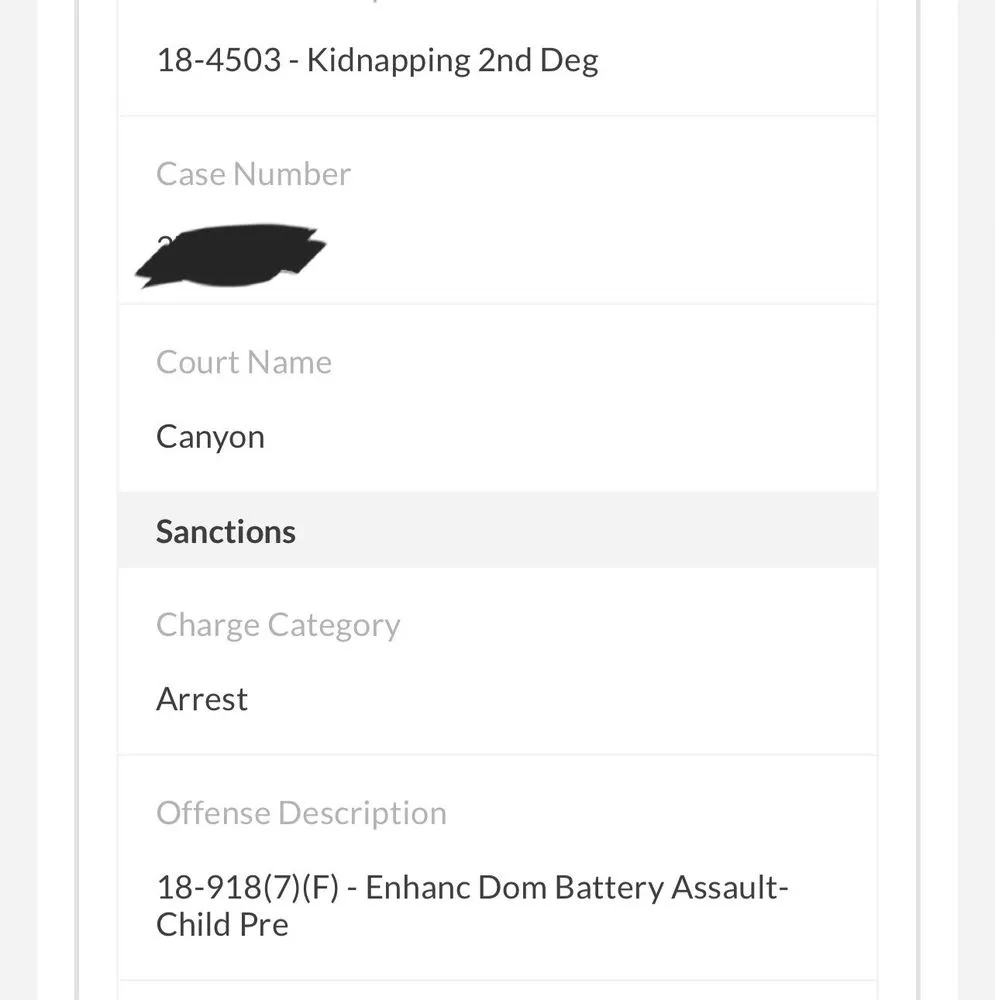The width and height of the screenshot is (995, 1000).
Task: Select the "Charge Category" field label
Action: (x=278, y=625)
